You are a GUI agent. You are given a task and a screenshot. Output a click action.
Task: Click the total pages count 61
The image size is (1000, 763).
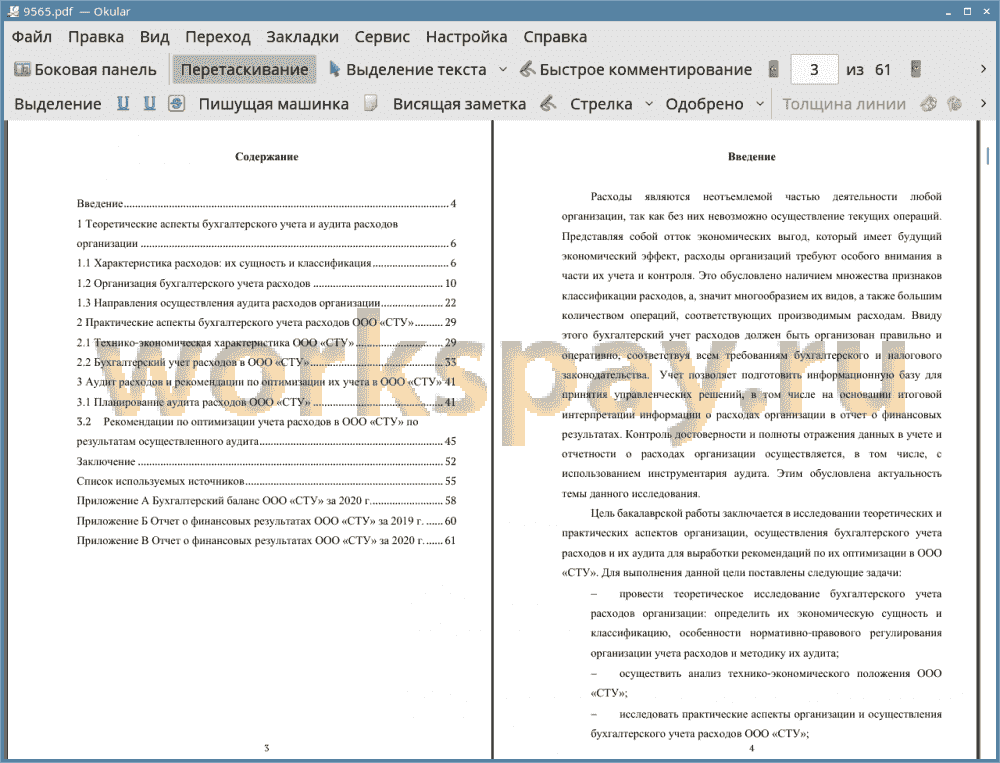[883, 70]
